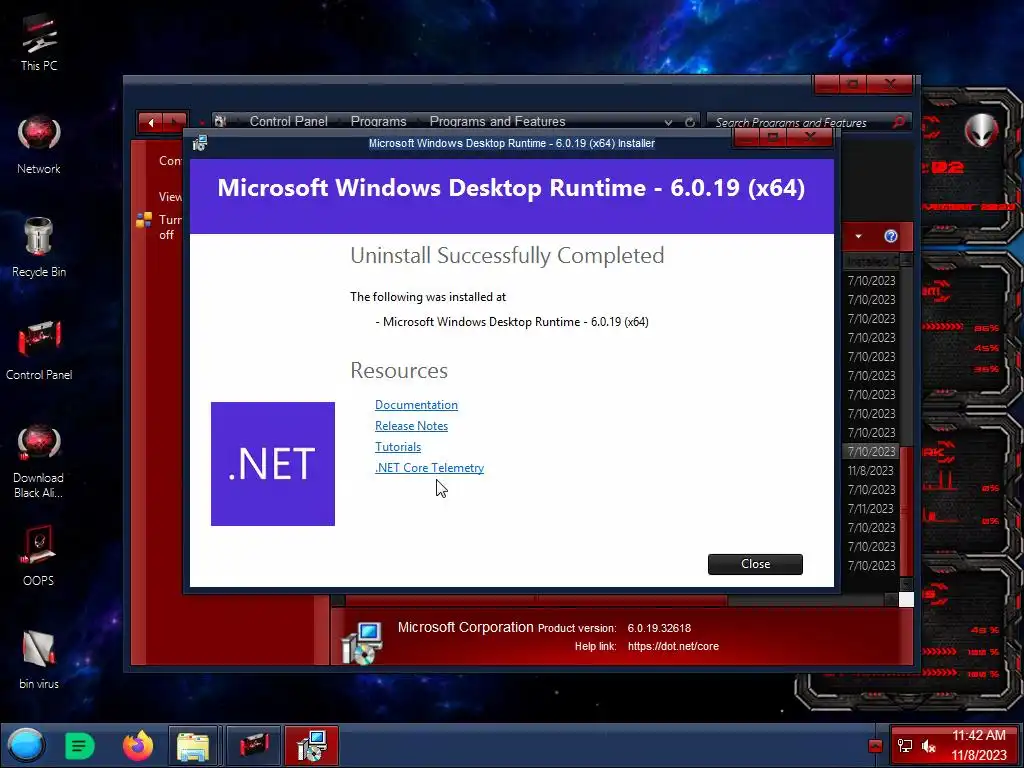Open the OOPS desktop icon
This screenshot has width=1024, height=768.
(x=39, y=556)
